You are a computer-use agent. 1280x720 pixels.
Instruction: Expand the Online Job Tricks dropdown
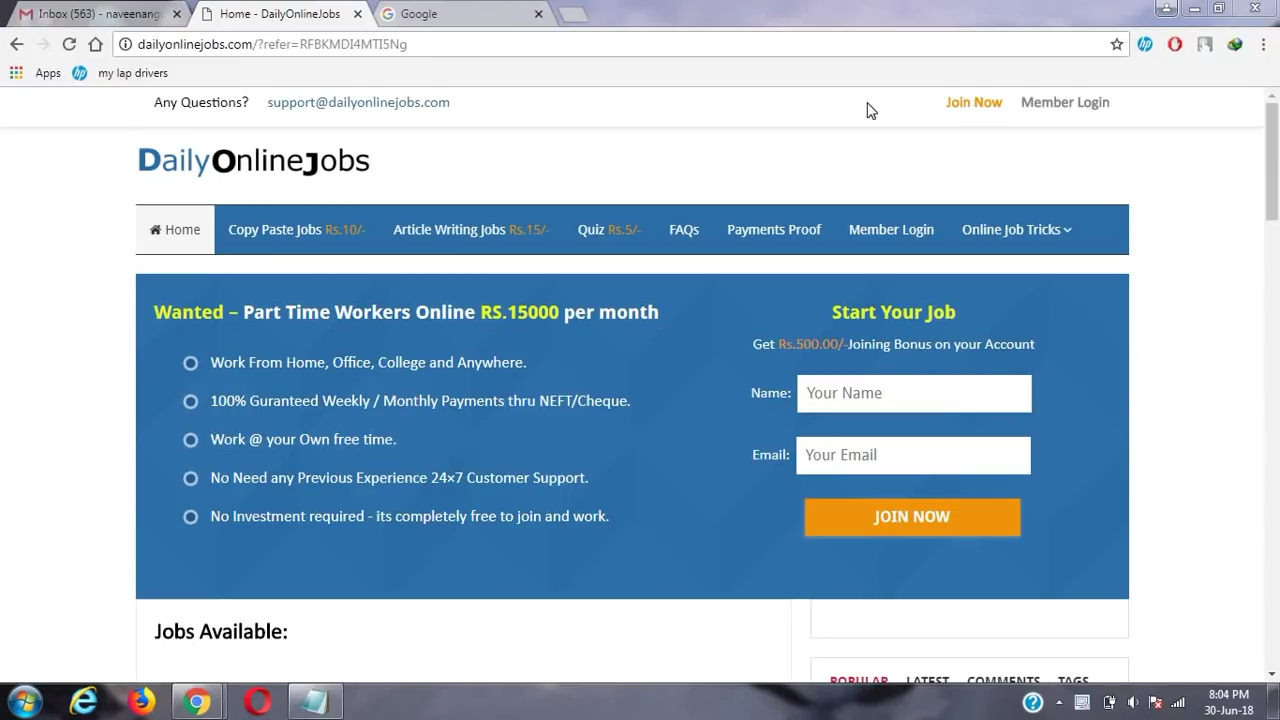coord(1017,230)
